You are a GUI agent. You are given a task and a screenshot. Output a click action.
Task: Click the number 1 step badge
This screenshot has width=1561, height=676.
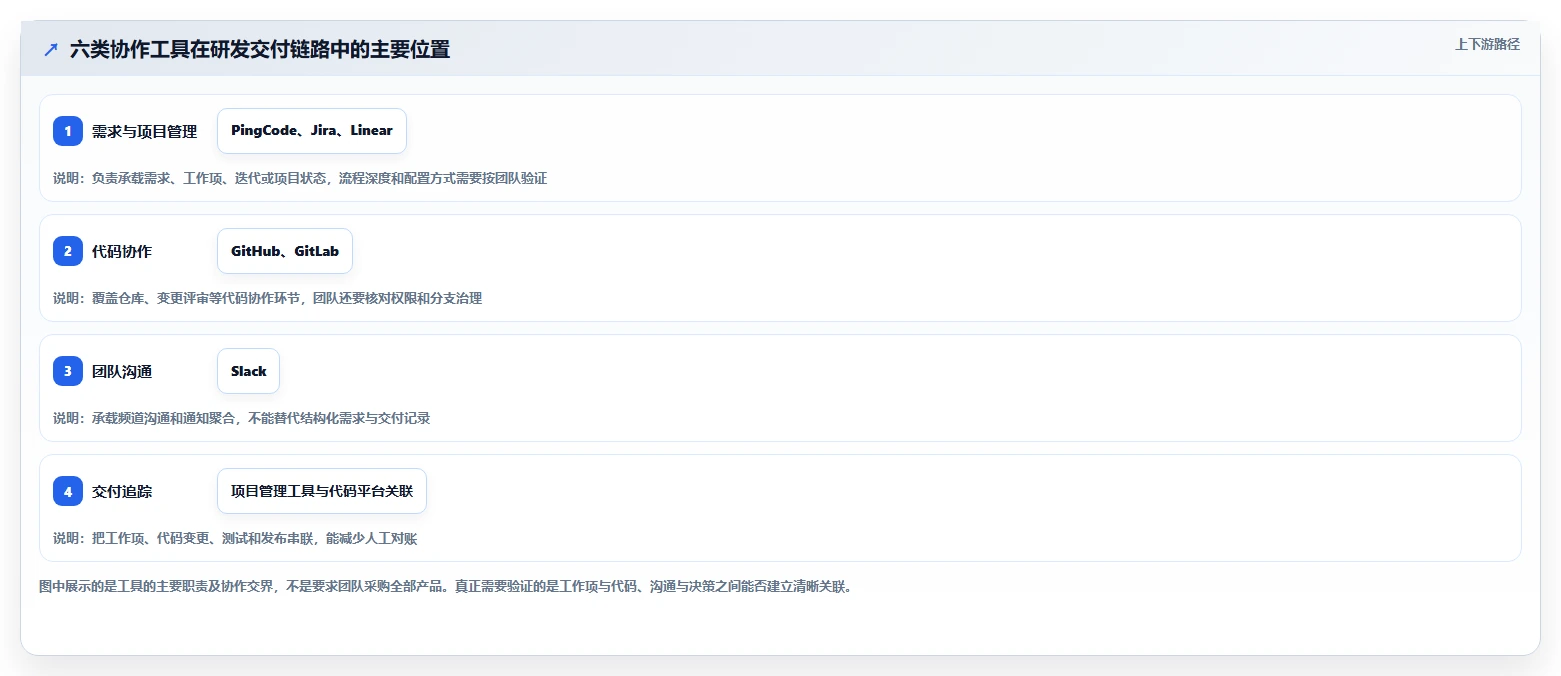(68, 131)
